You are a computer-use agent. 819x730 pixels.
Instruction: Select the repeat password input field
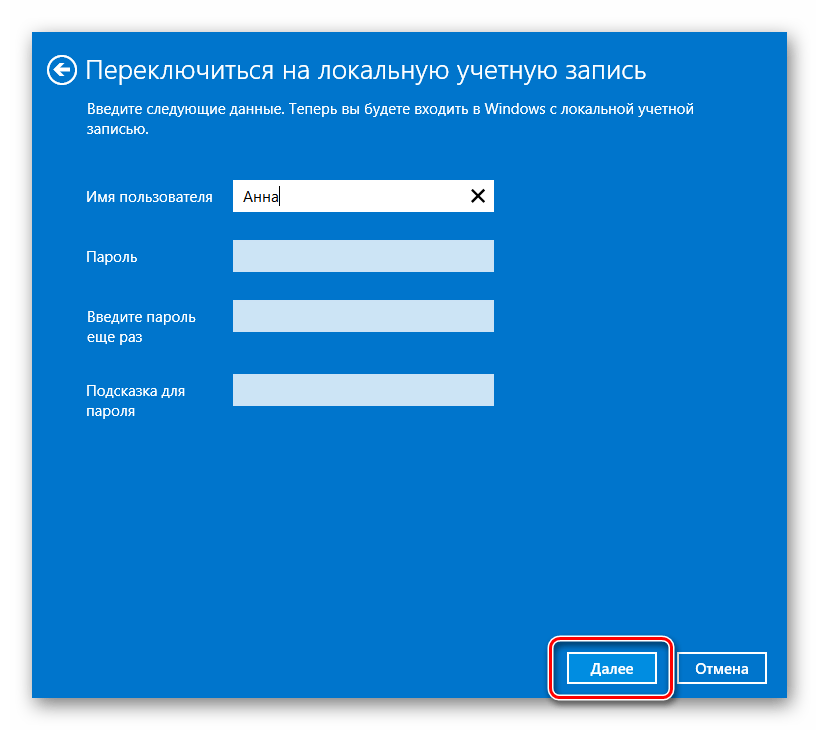point(363,316)
